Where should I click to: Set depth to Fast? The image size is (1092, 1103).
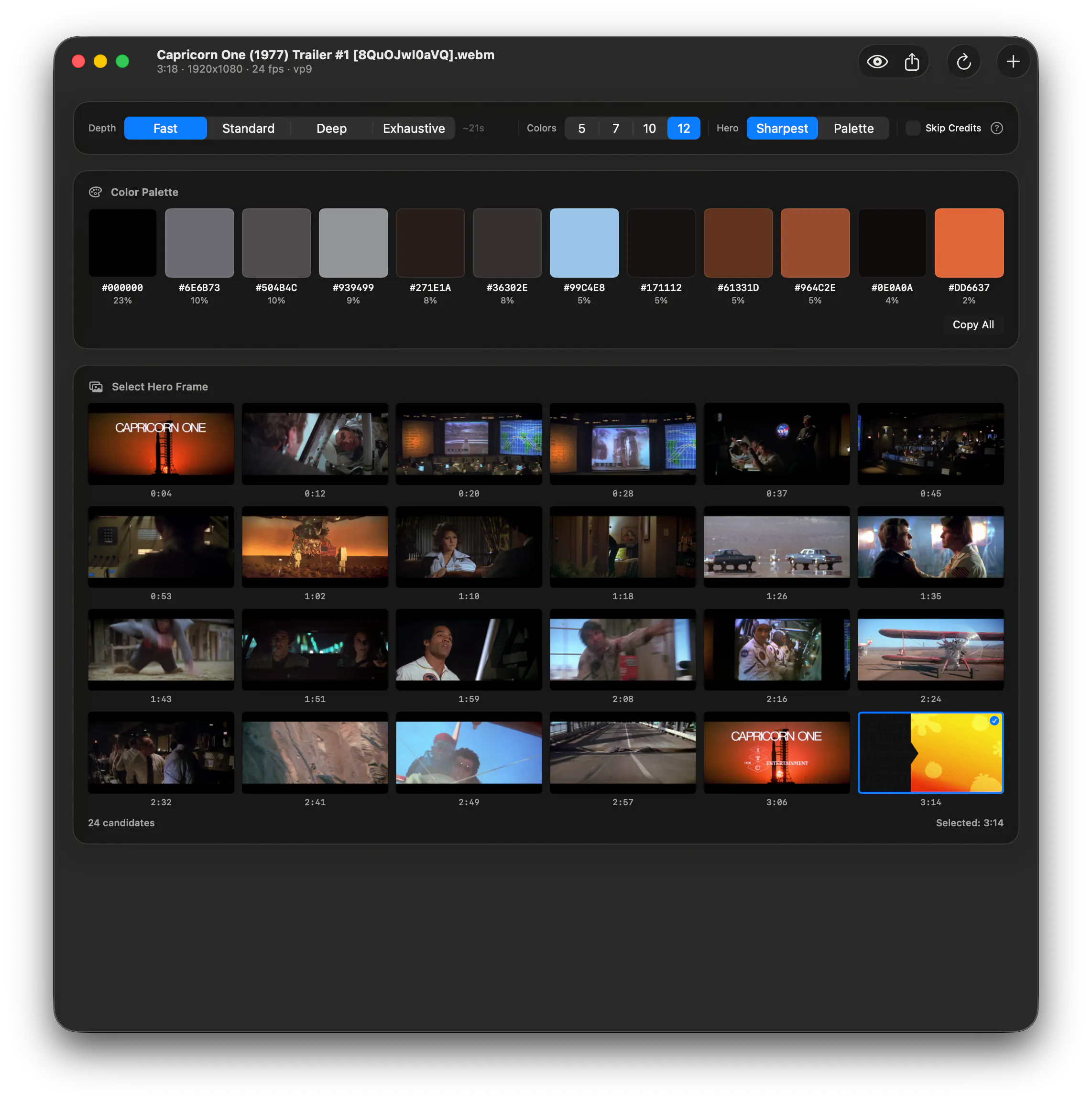pyautogui.click(x=165, y=128)
